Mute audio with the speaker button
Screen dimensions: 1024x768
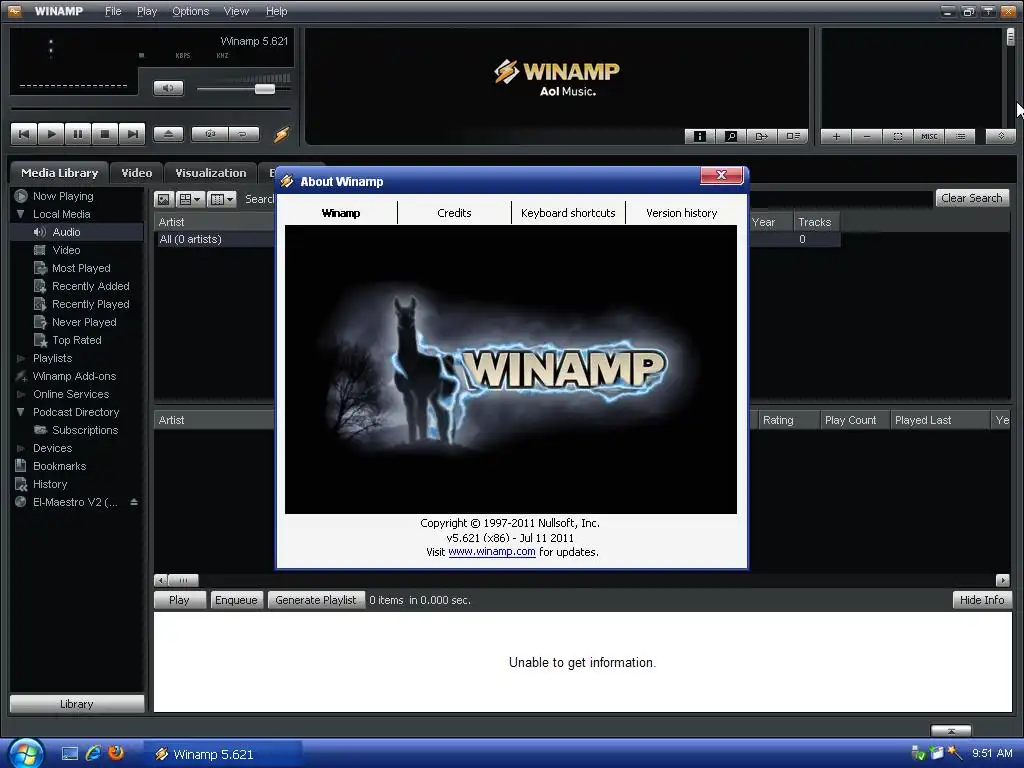tap(168, 88)
